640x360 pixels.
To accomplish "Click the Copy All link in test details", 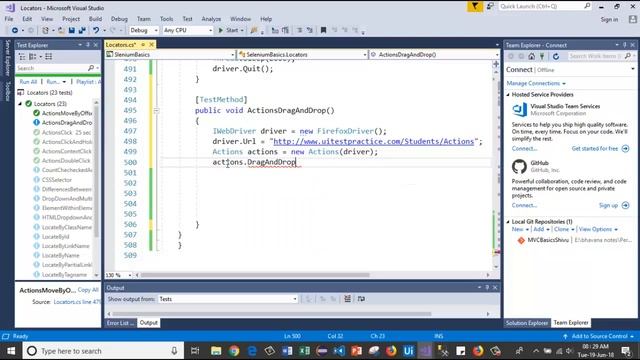I will click(88, 290).
